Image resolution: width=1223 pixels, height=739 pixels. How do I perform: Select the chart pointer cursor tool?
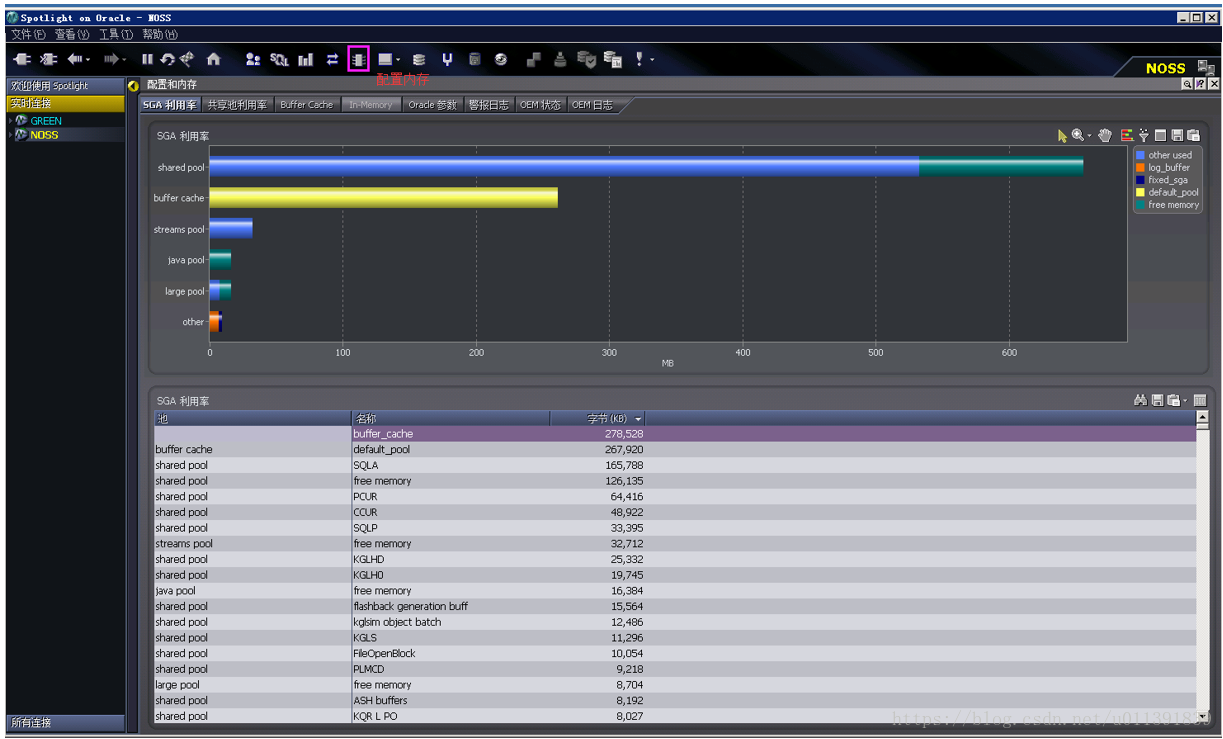[1062, 135]
